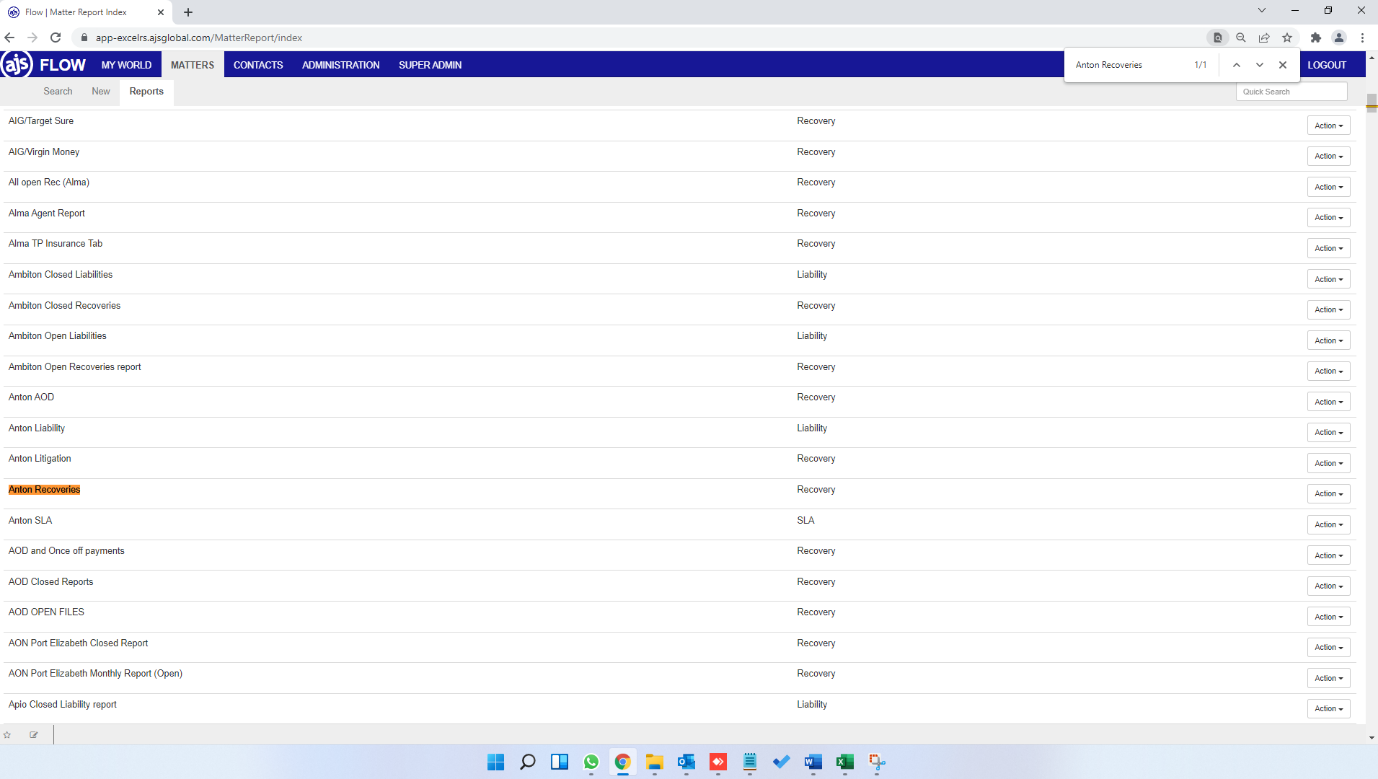Viewport: 1378px width, 779px height.
Task: Click the find-in-page icon in address bar
Action: [x=1217, y=37]
